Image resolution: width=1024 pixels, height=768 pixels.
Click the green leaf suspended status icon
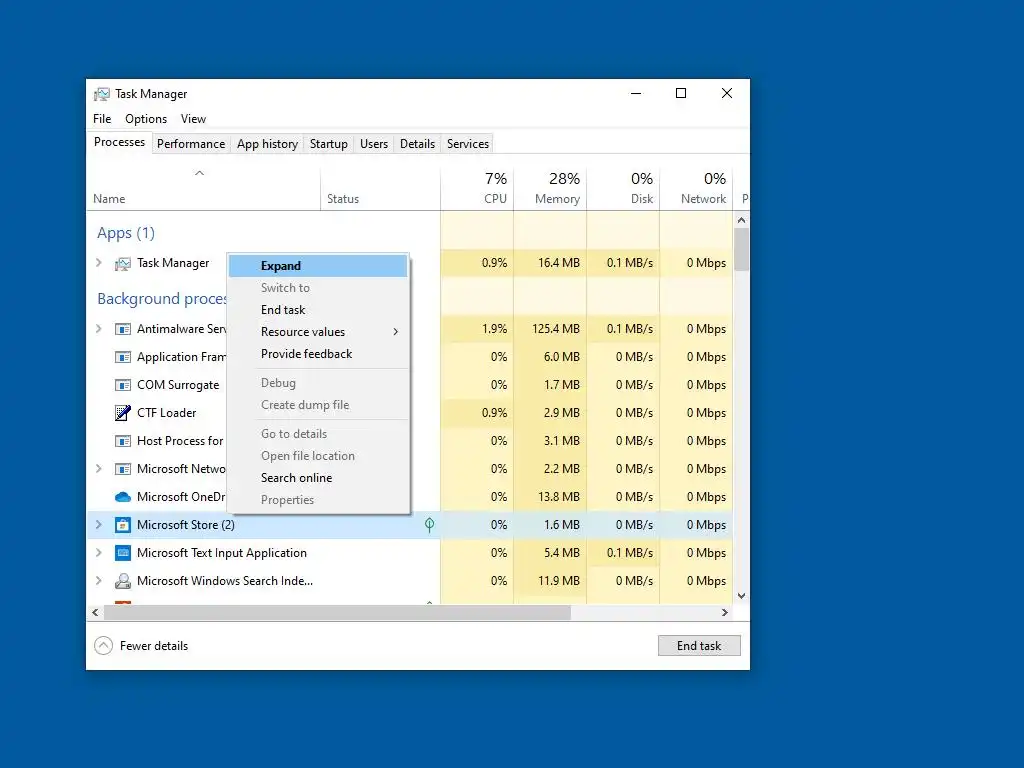(x=429, y=525)
